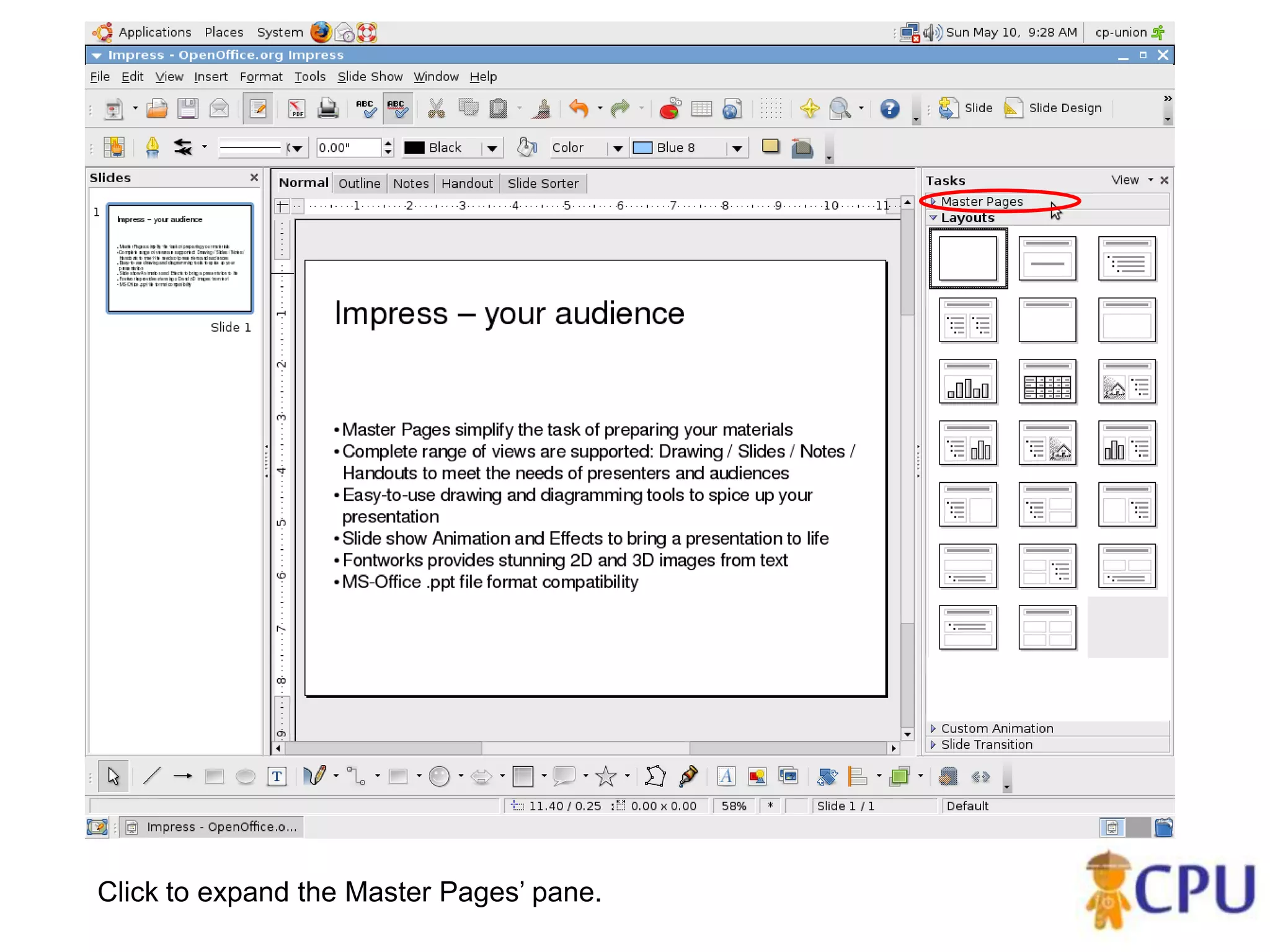1270x952 pixels.
Task: Open the area fill Color dropdown
Action: click(x=618, y=148)
